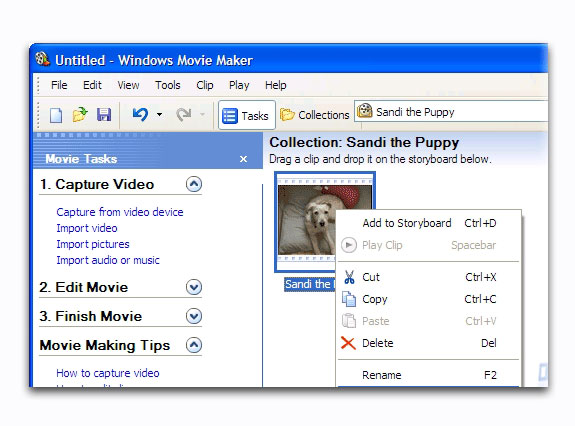This screenshot has width=575, height=426.
Task: Collapse the Movie Making Tips section
Action: pos(194,345)
